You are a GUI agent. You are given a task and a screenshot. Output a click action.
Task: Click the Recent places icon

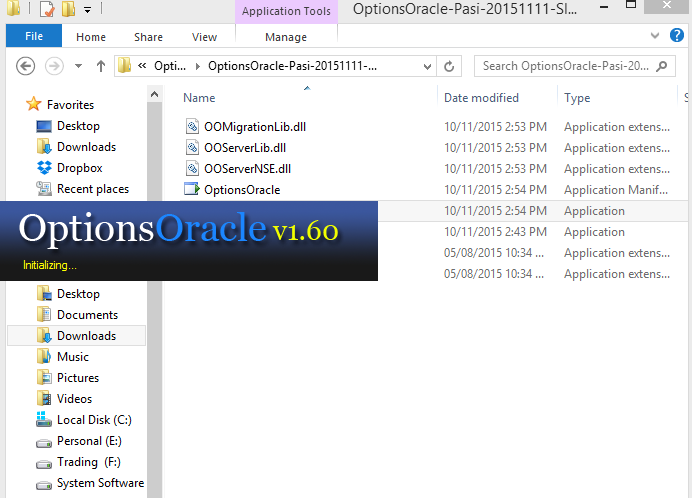click(44, 189)
